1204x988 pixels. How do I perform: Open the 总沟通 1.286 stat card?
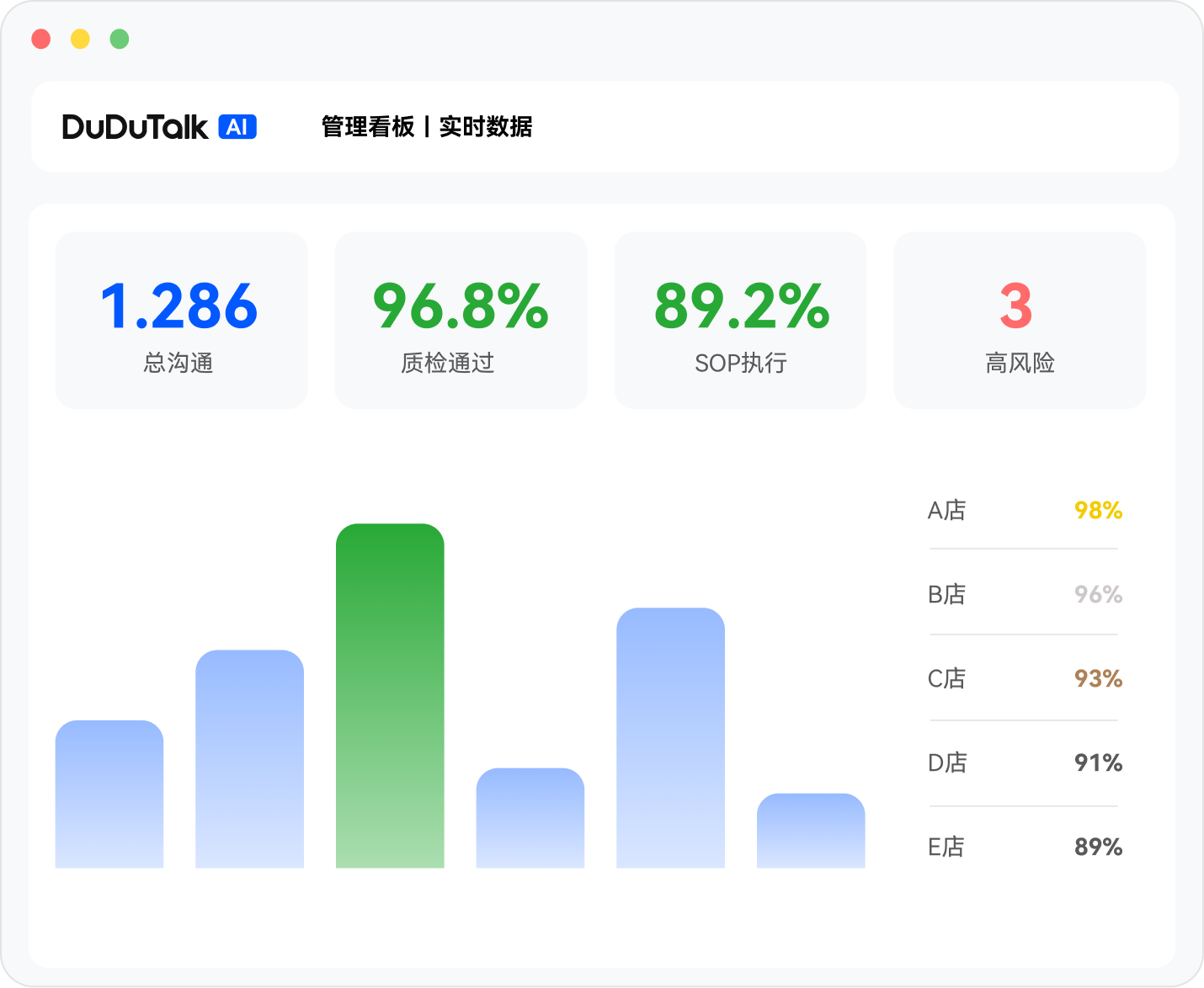[181, 321]
